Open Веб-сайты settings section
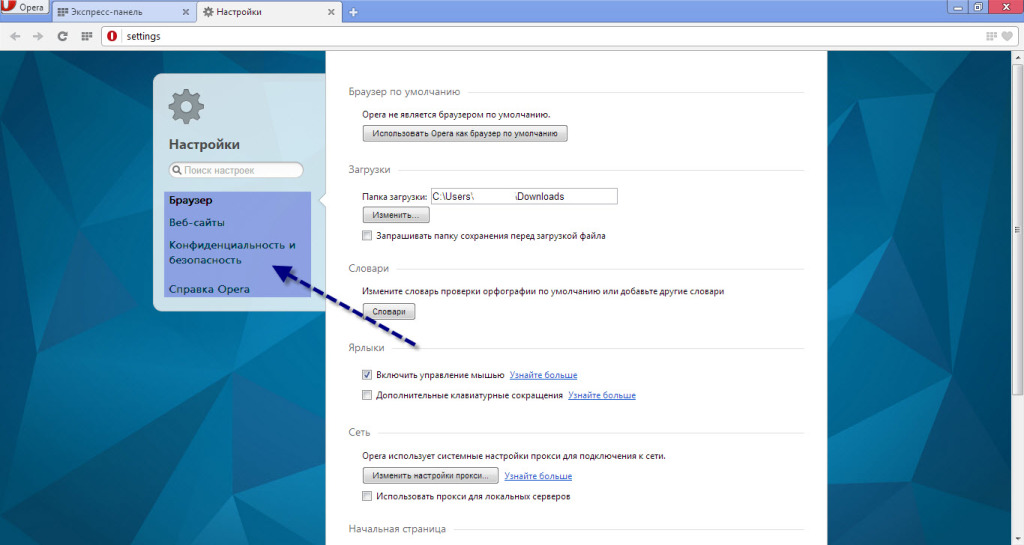The image size is (1024, 545). pyautogui.click(x=197, y=223)
